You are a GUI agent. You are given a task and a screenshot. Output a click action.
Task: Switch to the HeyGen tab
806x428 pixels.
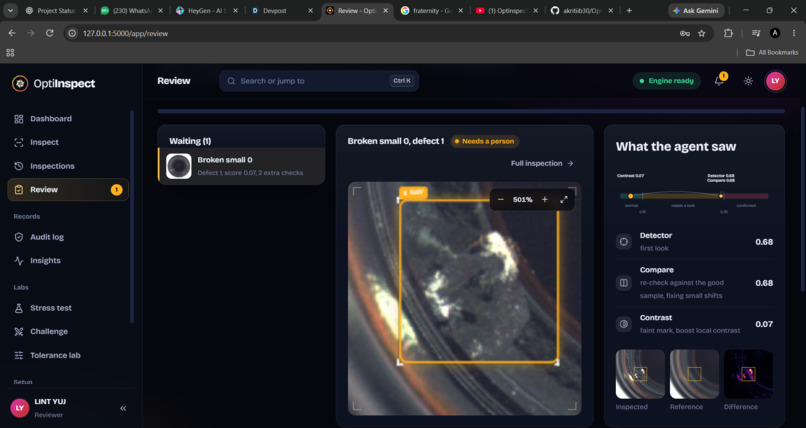[x=207, y=10]
